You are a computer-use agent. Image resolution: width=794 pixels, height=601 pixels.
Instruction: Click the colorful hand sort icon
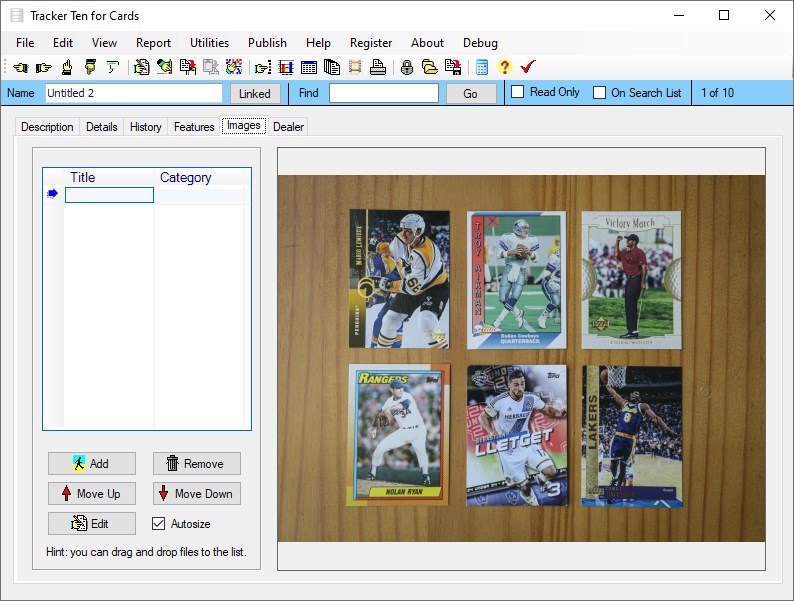pyautogui.click(x=234, y=67)
